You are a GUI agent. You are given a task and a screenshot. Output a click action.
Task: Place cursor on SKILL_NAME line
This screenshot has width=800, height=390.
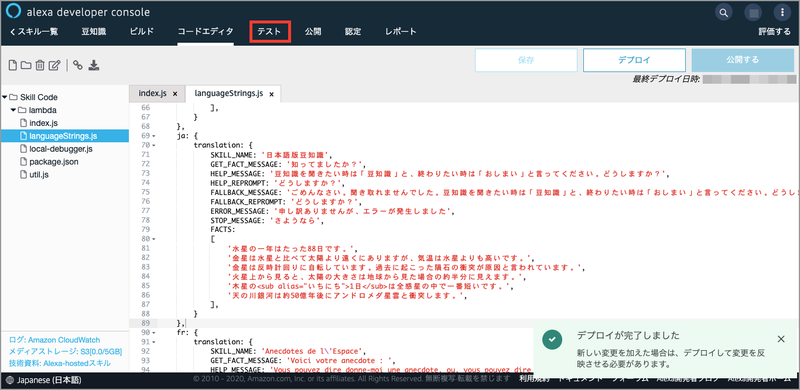[x=271, y=154]
